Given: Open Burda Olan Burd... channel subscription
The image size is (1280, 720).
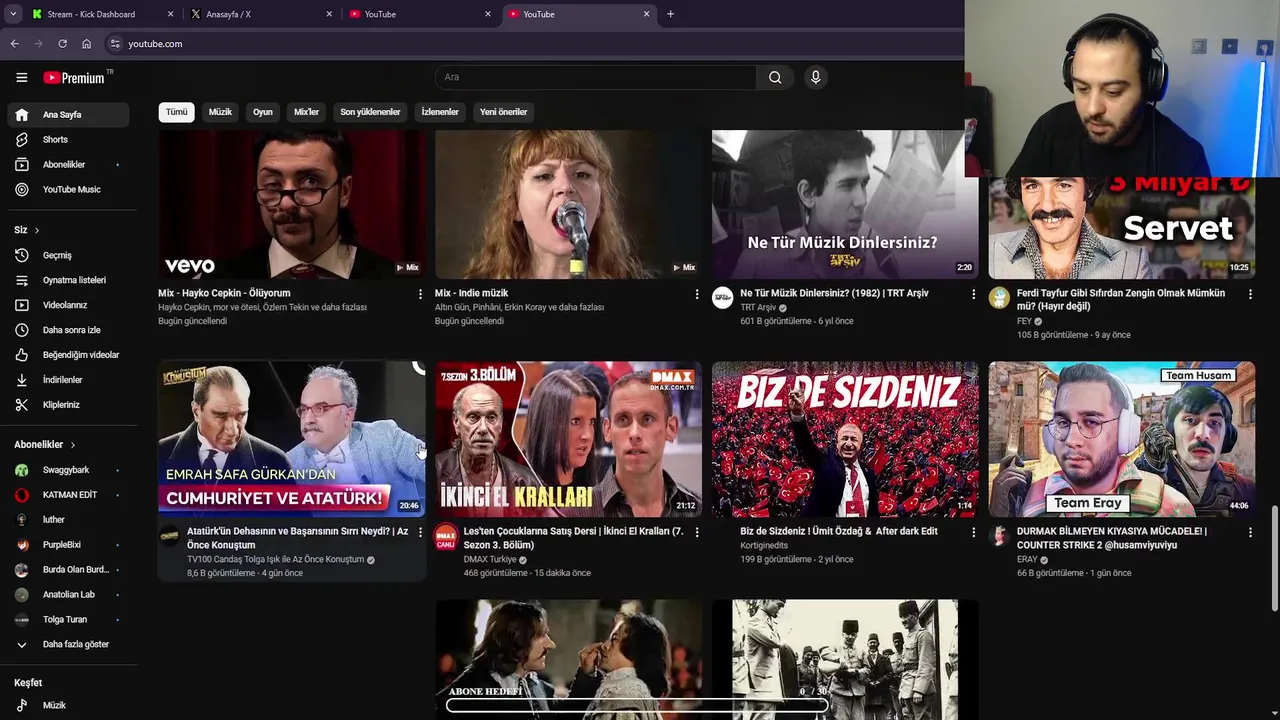Looking at the screenshot, I should (x=69, y=570).
